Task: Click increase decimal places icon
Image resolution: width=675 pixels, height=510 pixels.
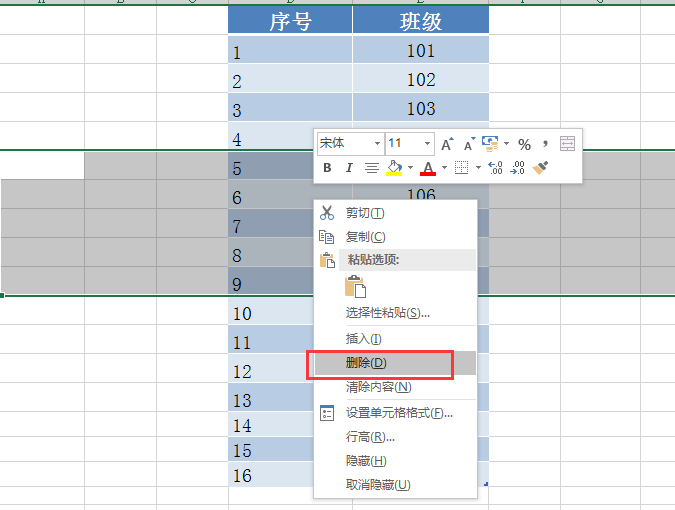Action: (x=495, y=167)
